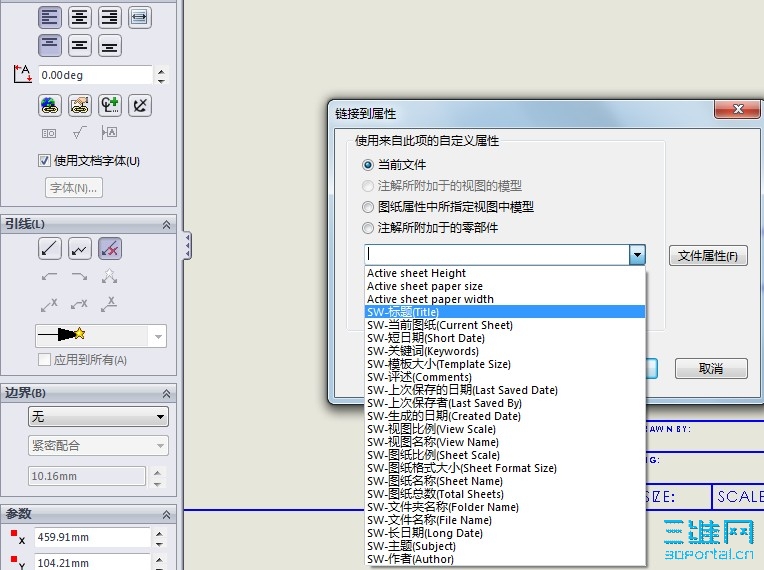Click the X 459.91mm field

tap(93, 537)
